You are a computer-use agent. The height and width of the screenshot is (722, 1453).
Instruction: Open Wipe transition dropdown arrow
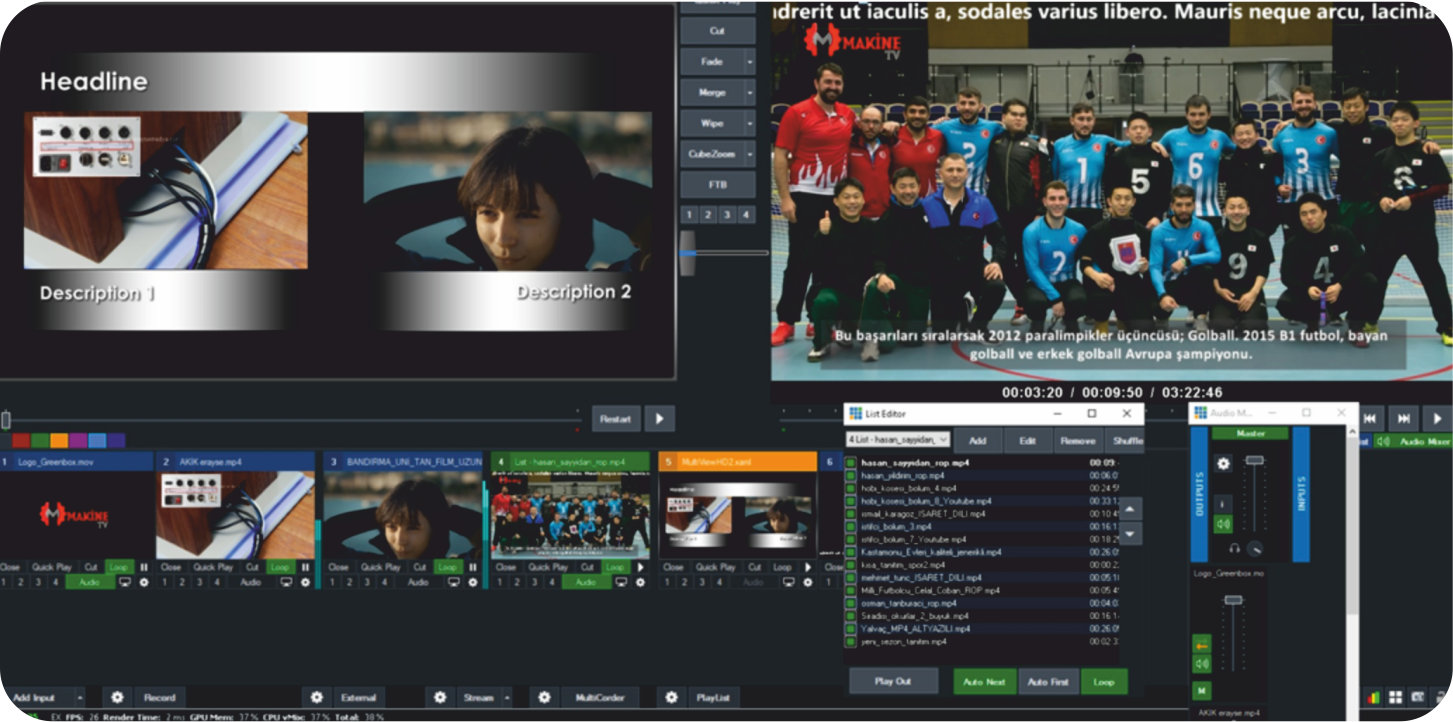click(x=750, y=124)
